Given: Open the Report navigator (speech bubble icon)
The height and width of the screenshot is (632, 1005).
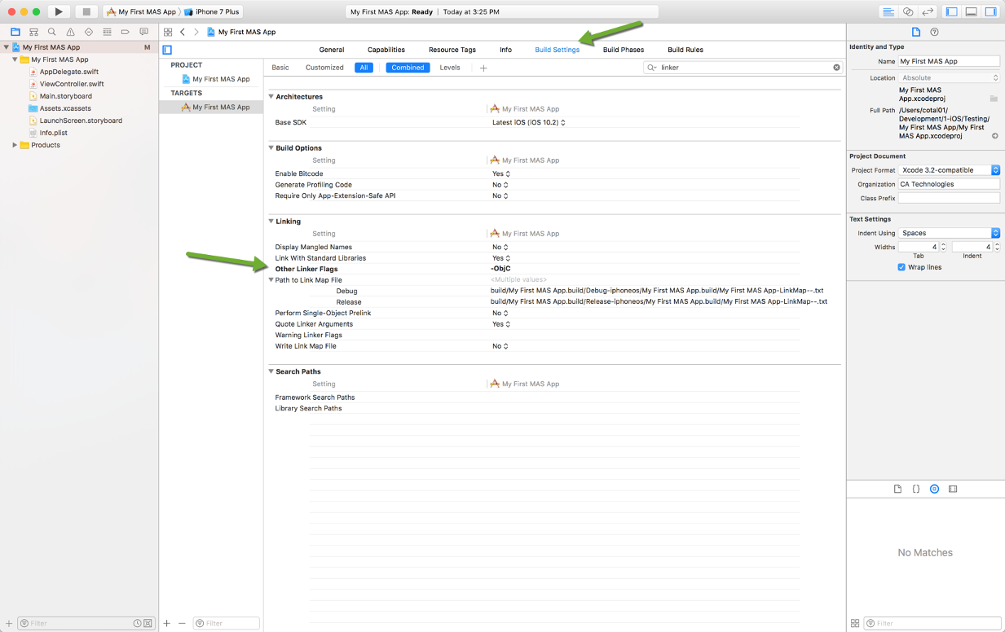Looking at the screenshot, I should tap(144, 31).
